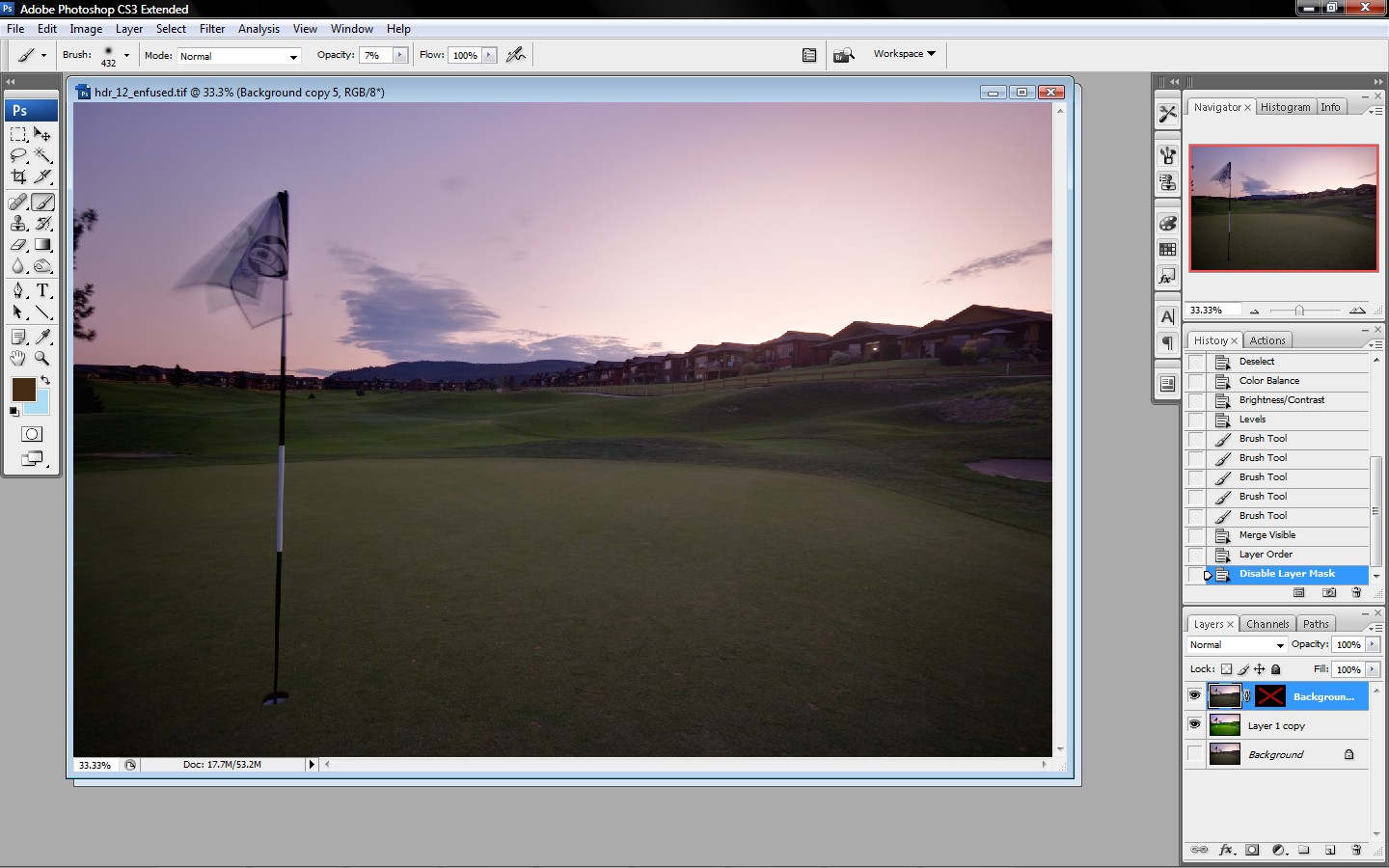This screenshot has height=868, width=1389.
Task: Open the Styles panel icon
Action: pos(1168,277)
